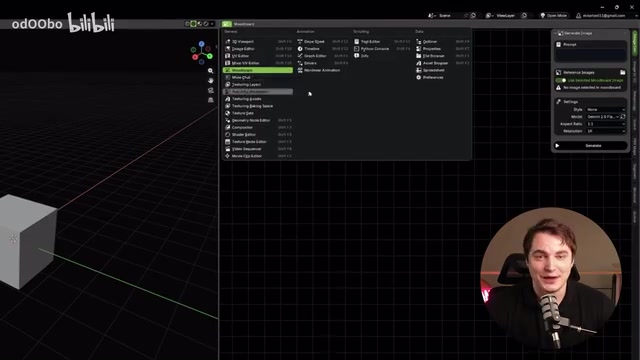
Task: Open reference images folder icon
Action: pos(622,73)
